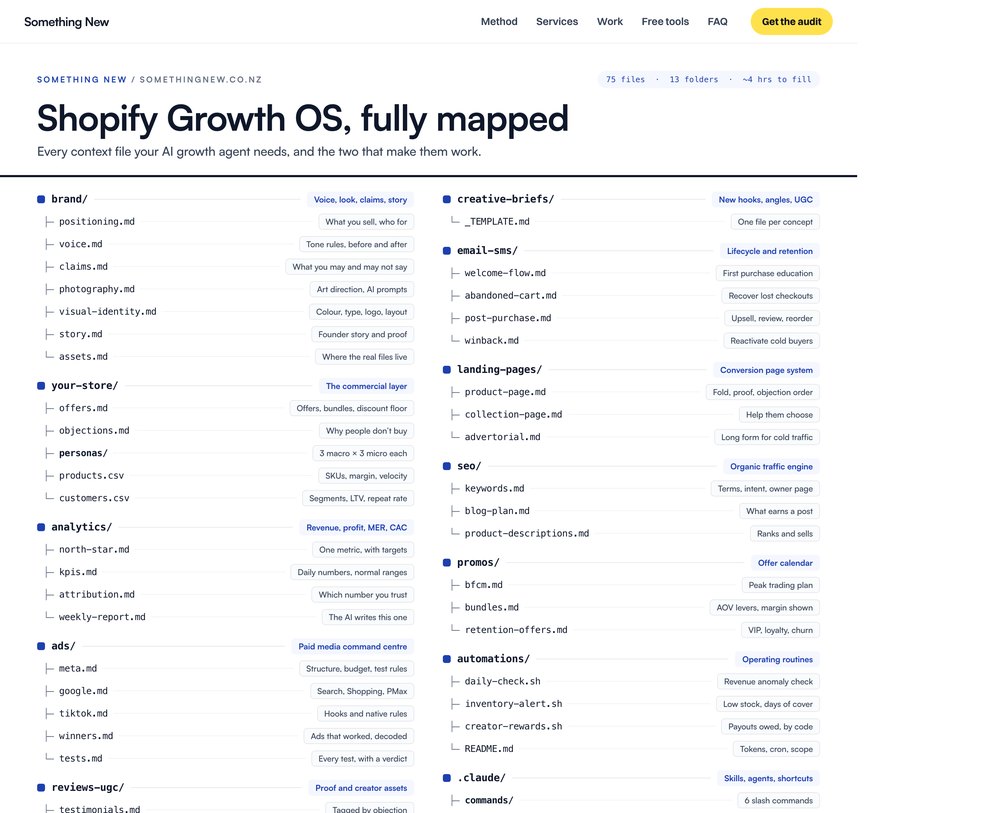
Task: Click the 'Organic traffic engine' tag
Action: (x=771, y=467)
